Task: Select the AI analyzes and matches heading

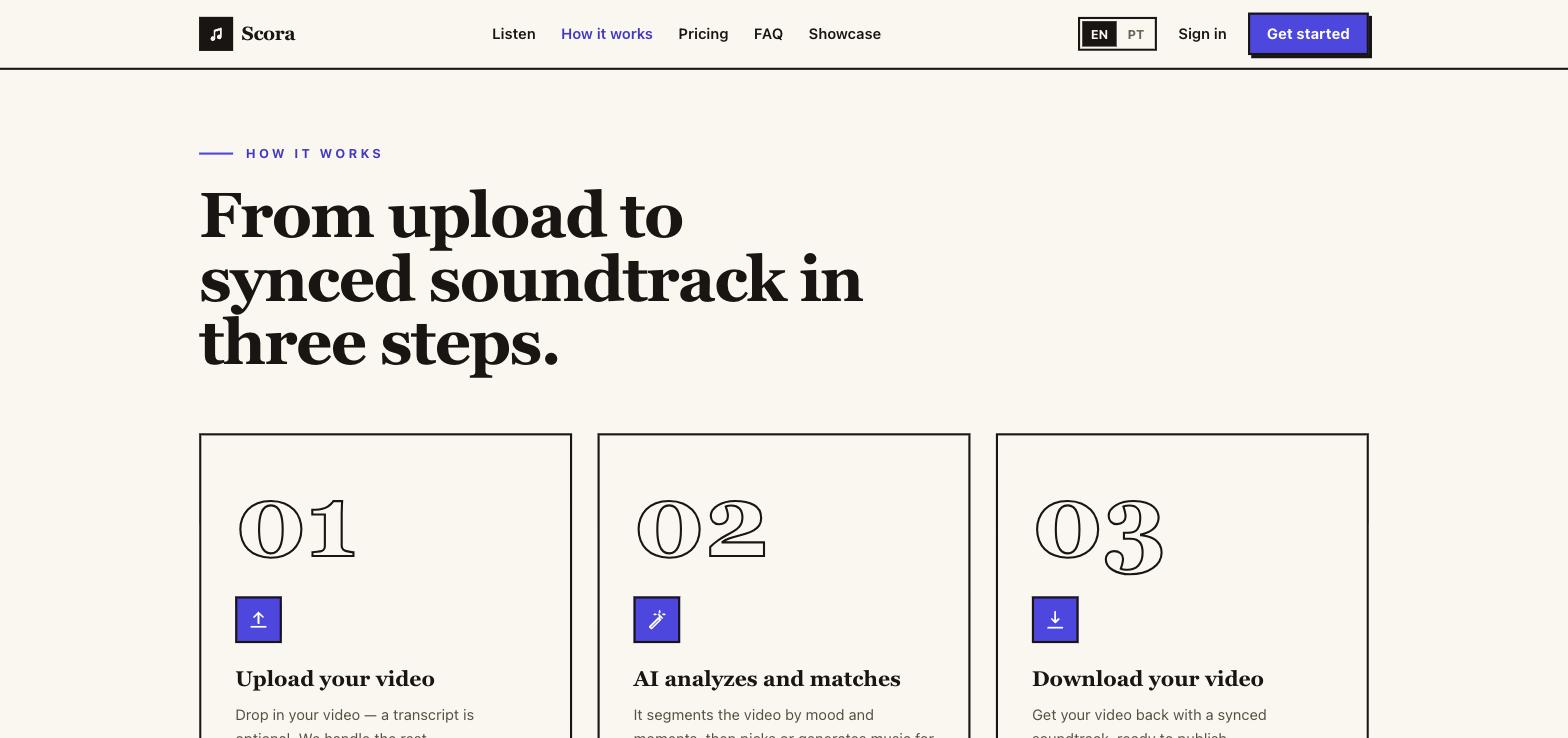Action: click(767, 679)
